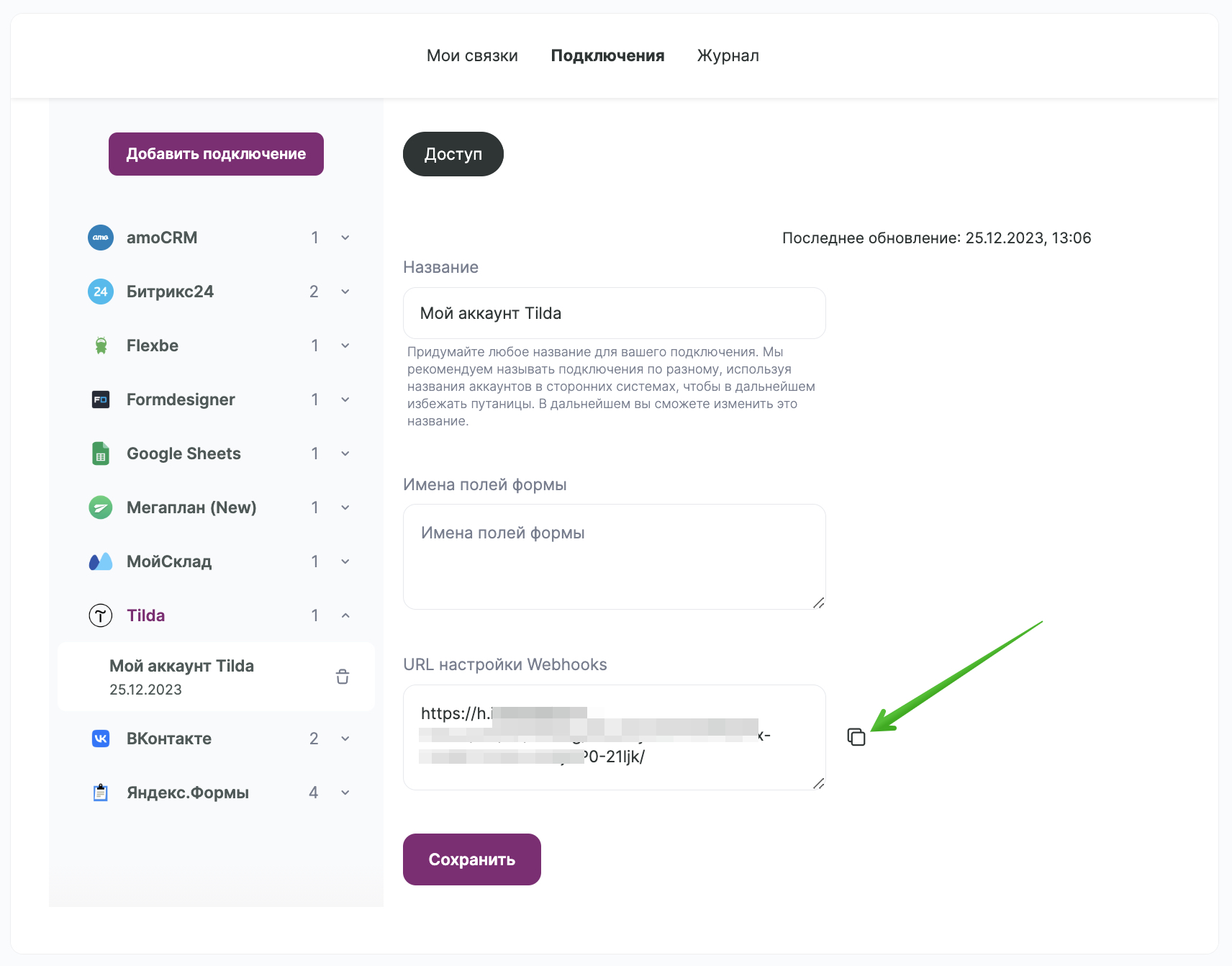The image size is (1232, 966).
Task: Click the 25.12.2023 connection date text
Action: pos(145,690)
